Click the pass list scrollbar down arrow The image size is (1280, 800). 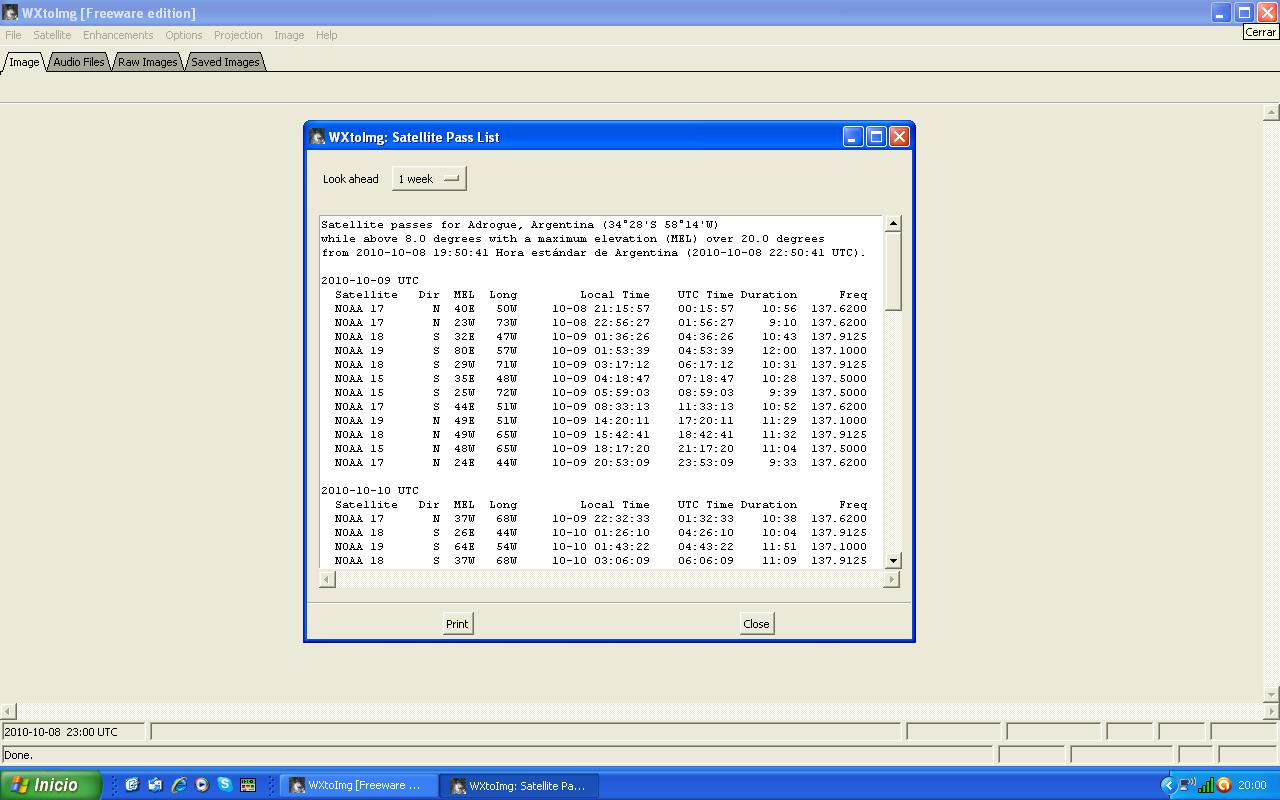pyautogui.click(x=893, y=560)
